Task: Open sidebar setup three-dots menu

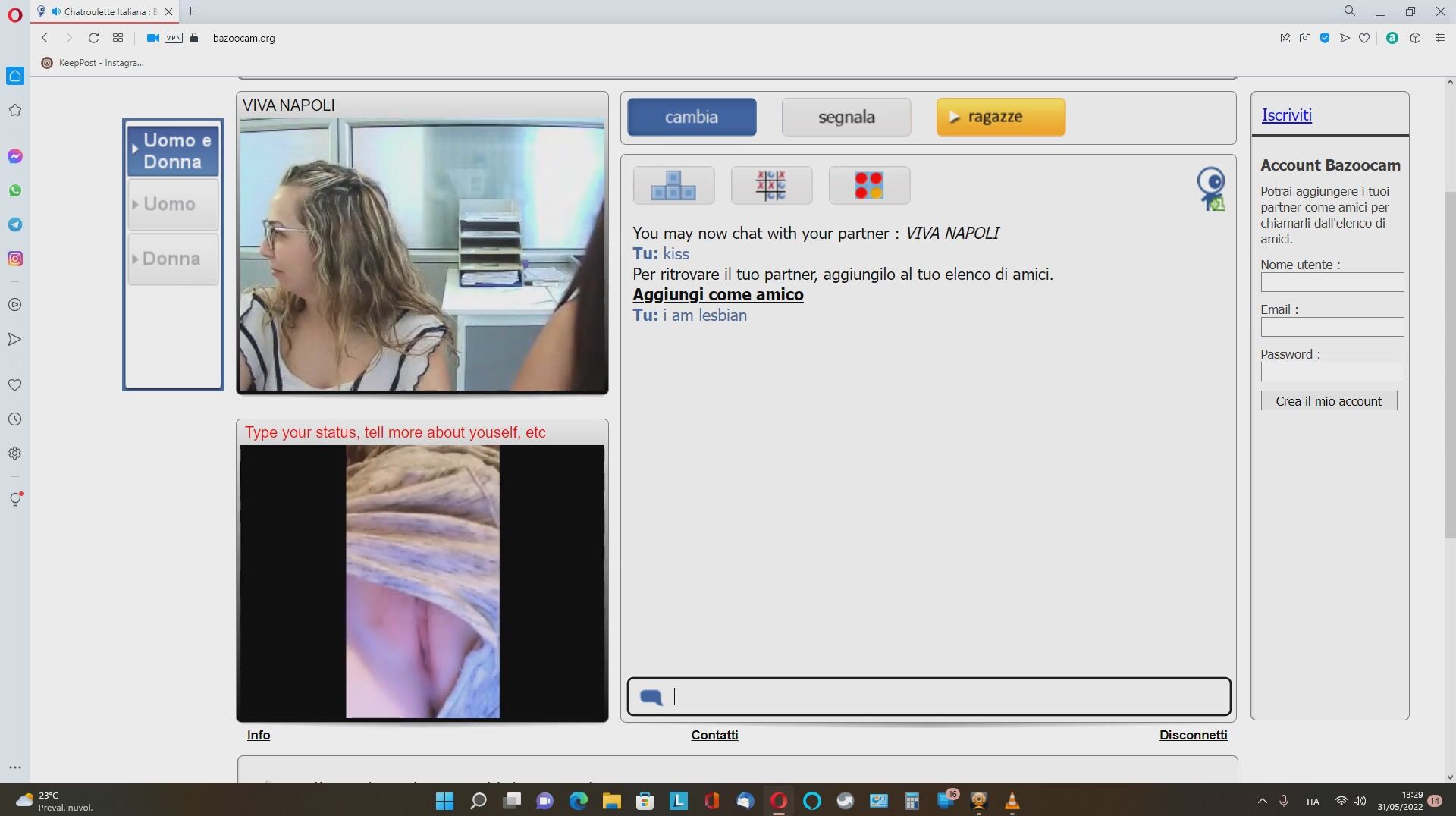Action: [x=14, y=767]
